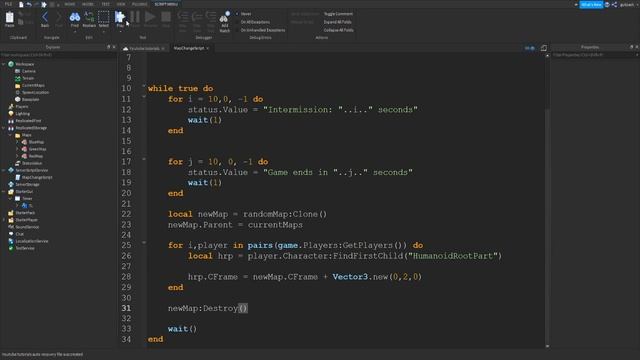
Task: Close the MapChangeScript tab
Action: click(208, 48)
